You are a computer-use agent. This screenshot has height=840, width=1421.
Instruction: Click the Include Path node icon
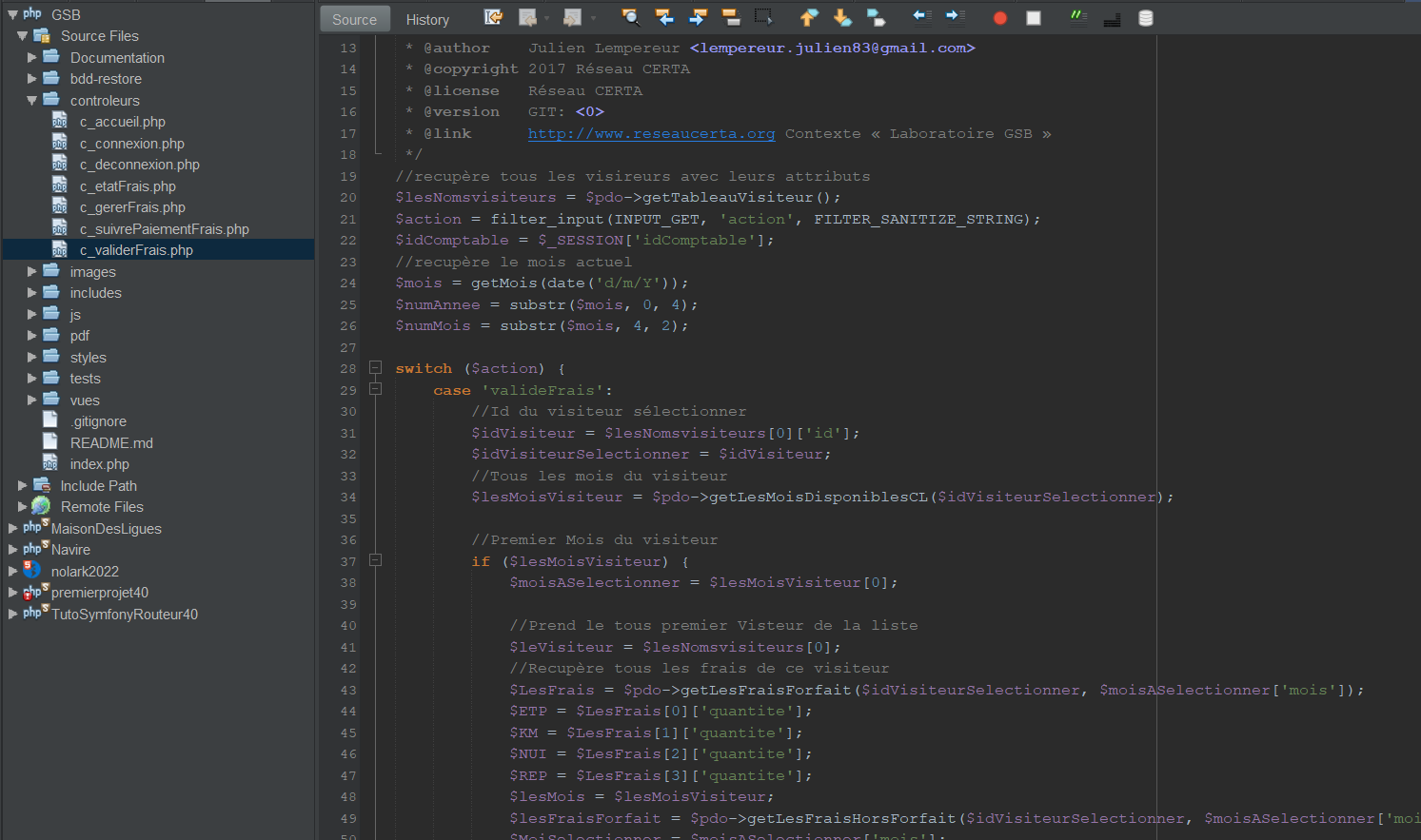(x=42, y=485)
